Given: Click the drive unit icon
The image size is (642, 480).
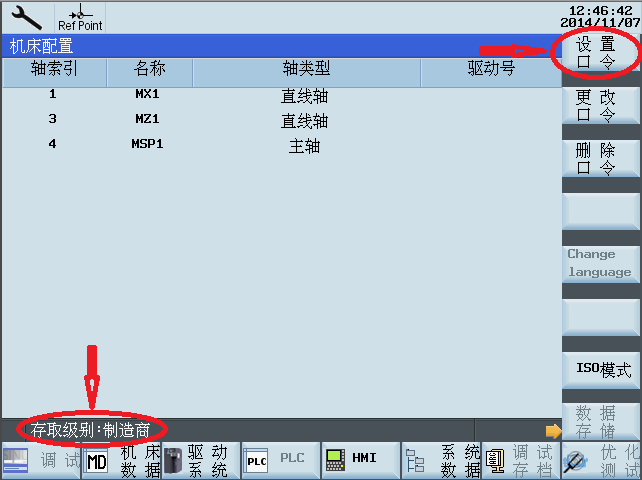Looking at the screenshot, I should 173,461.
